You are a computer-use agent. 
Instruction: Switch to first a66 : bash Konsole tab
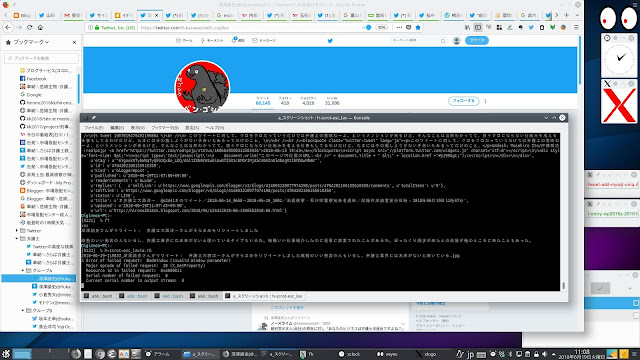coord(98,296)
